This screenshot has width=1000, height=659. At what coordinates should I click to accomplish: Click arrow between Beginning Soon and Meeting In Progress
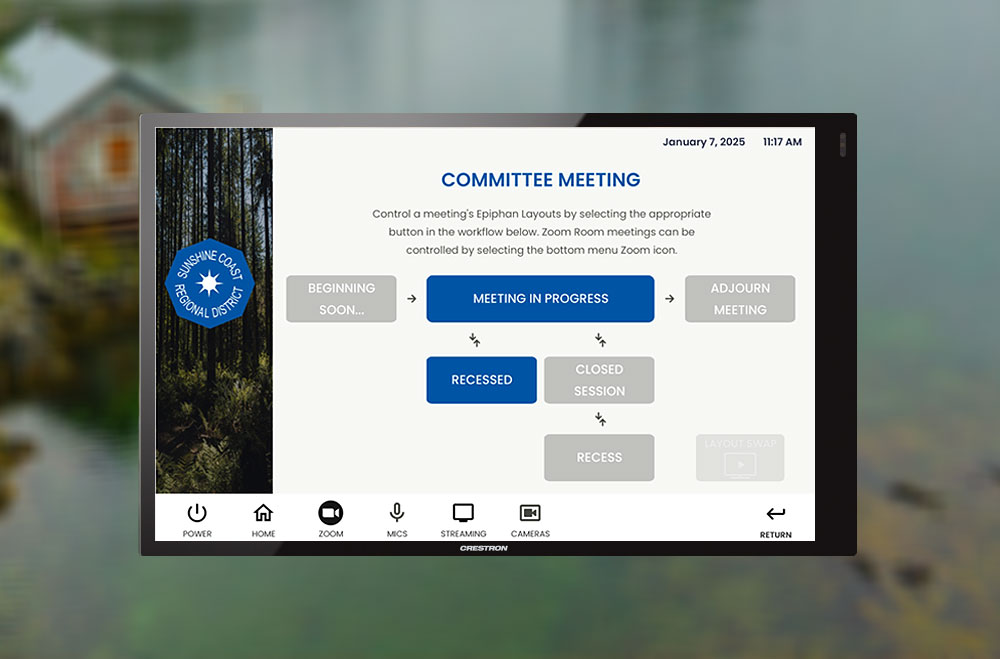point(411,299)
